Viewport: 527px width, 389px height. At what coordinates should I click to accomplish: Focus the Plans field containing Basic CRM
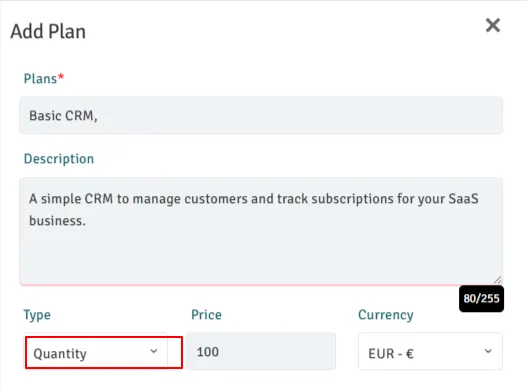[x=261, y=115]
